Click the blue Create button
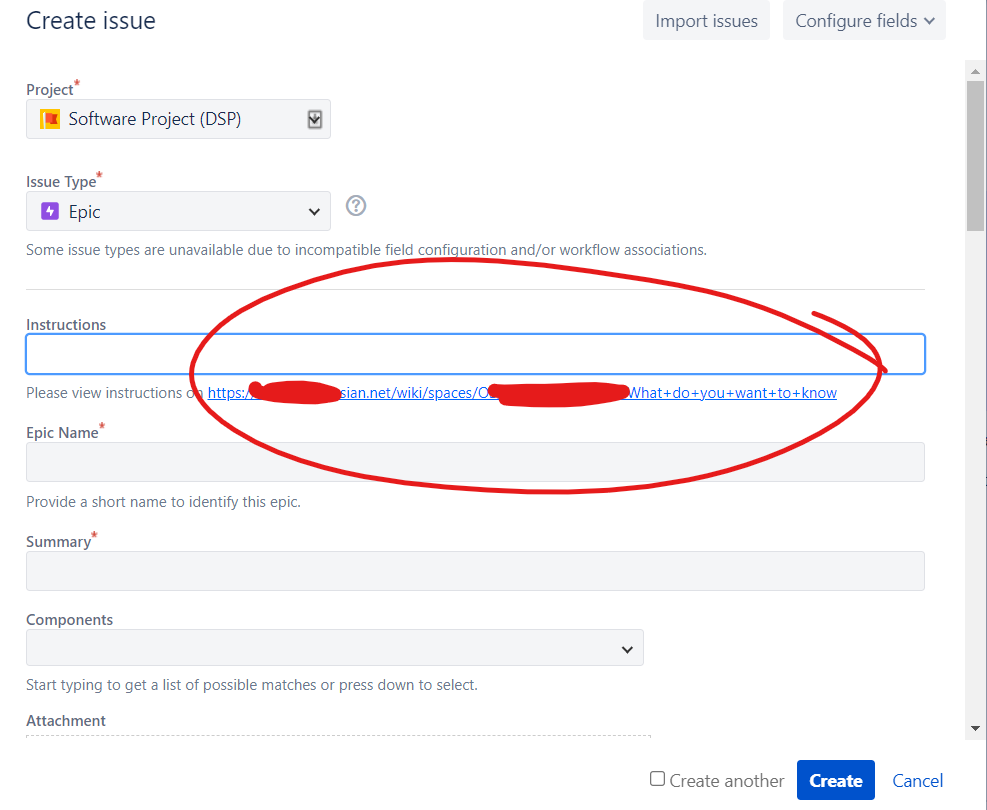The width and height of the screenshot is (987, 810). coord(835,780)
